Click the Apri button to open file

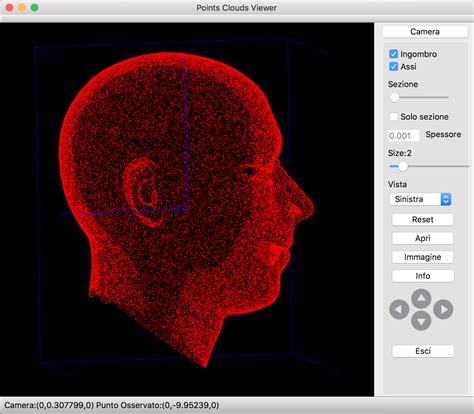pos(423,238)
